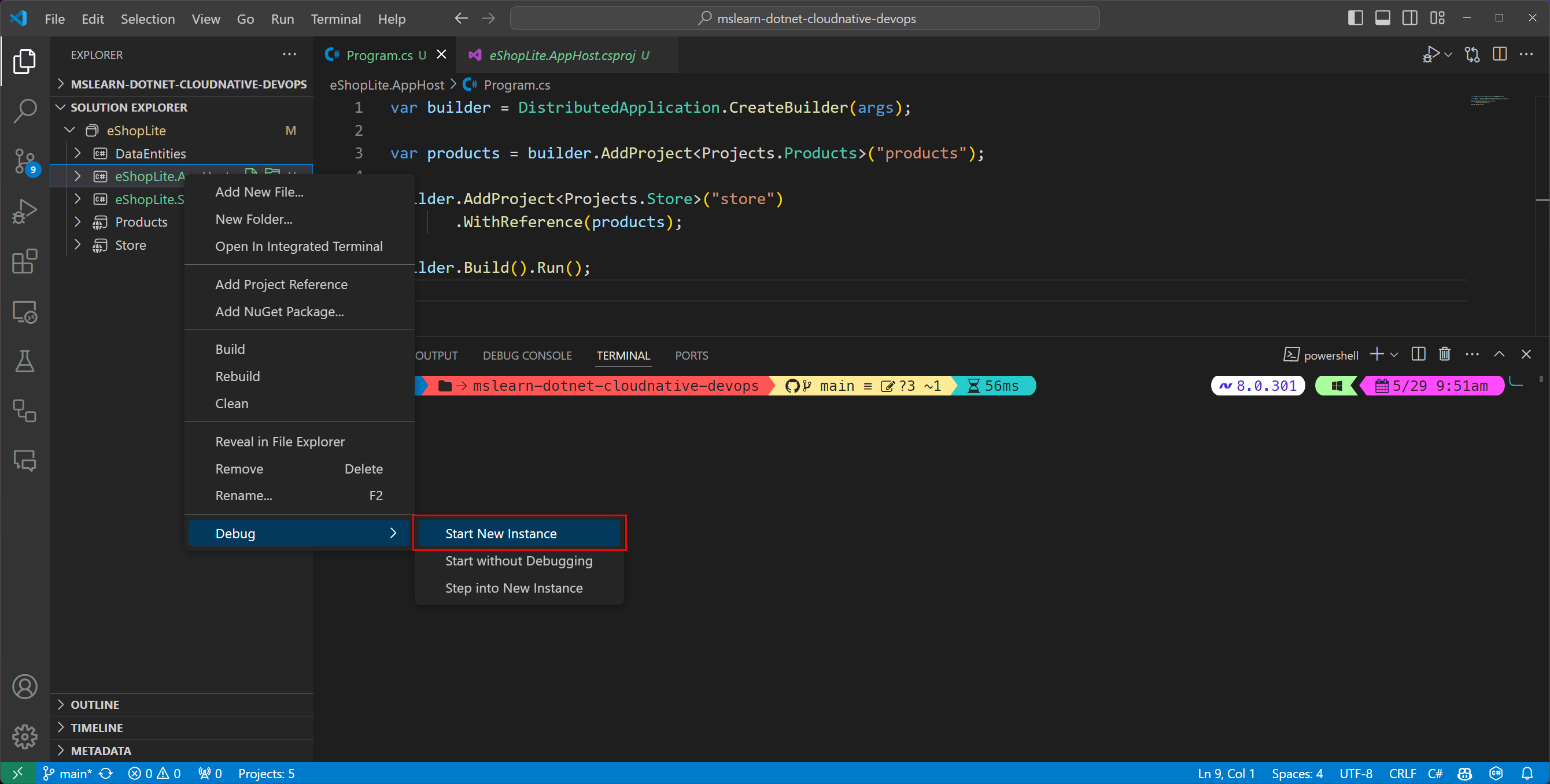Screen dimensions: 1550x784
Task: Maximize the panel with the chevron up
Action: point(1499,354)
